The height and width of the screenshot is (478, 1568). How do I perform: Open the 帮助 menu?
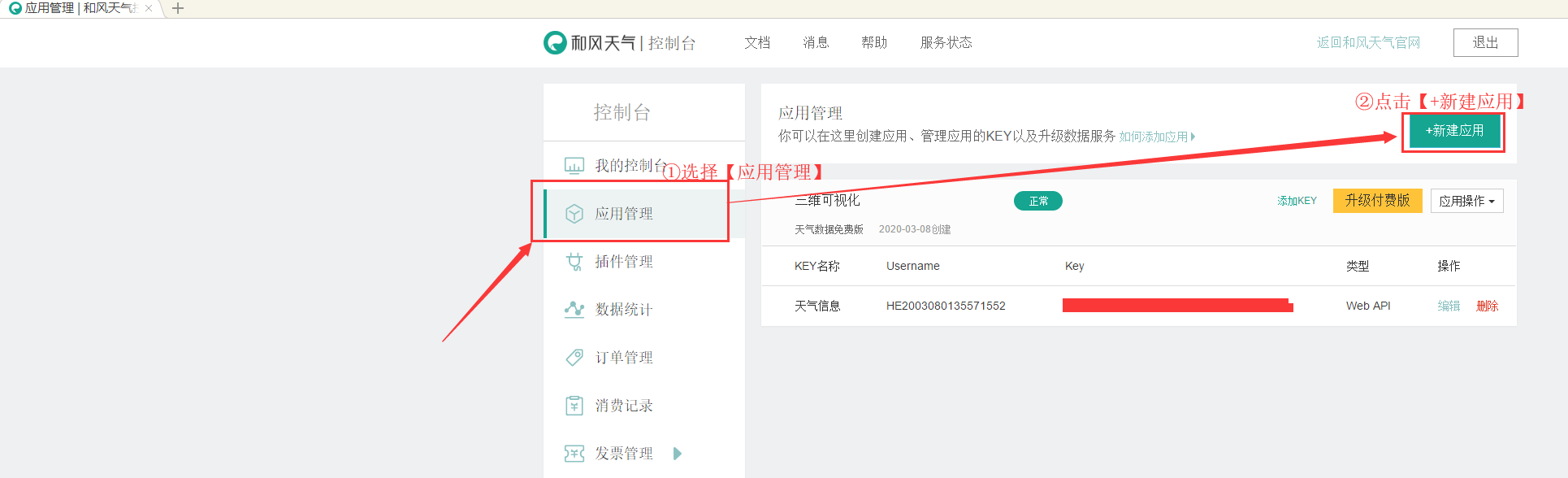click(874, 42)
